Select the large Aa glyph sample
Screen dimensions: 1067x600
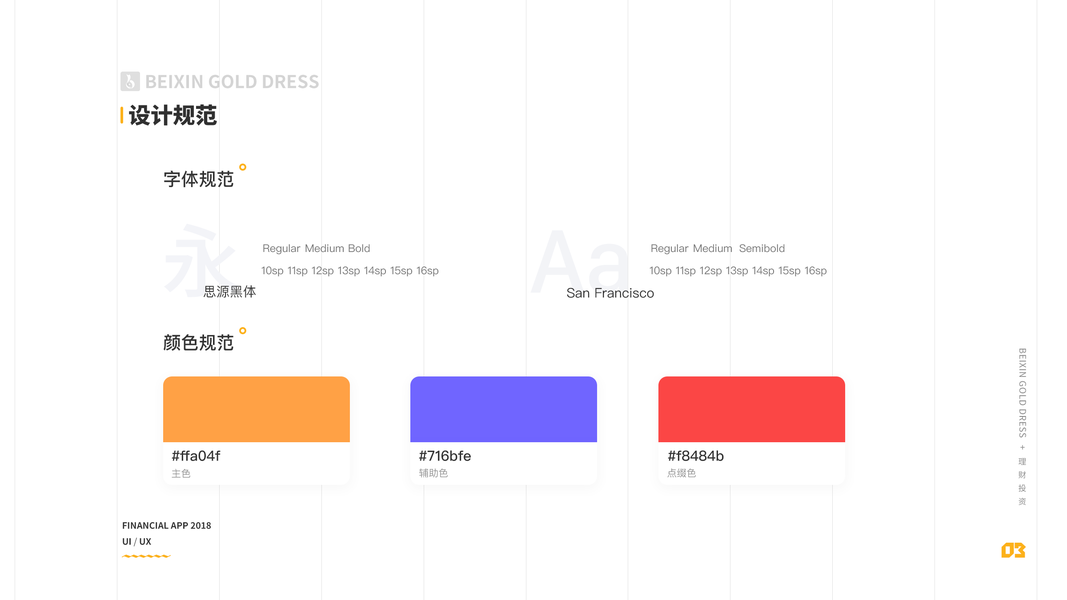pos(580,262)
